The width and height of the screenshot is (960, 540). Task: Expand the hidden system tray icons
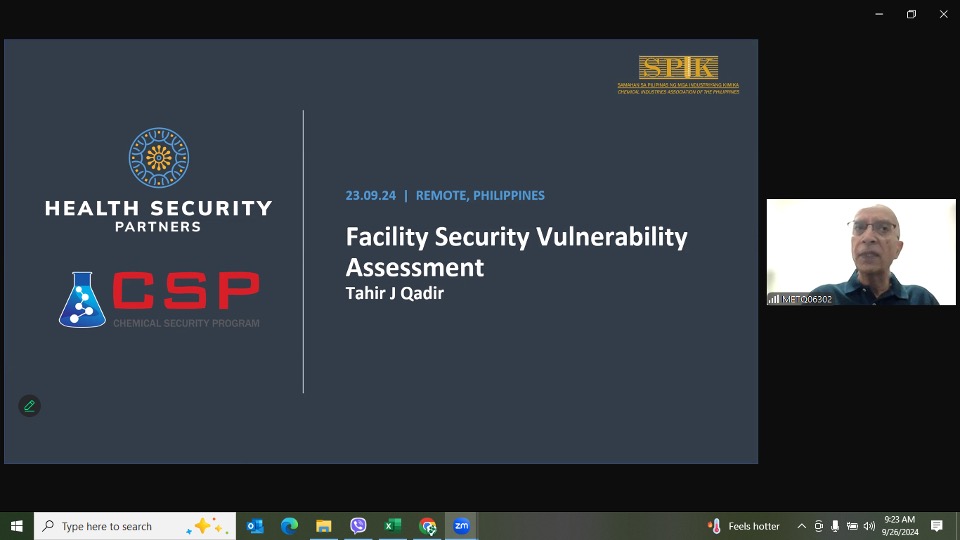point(801,526)
